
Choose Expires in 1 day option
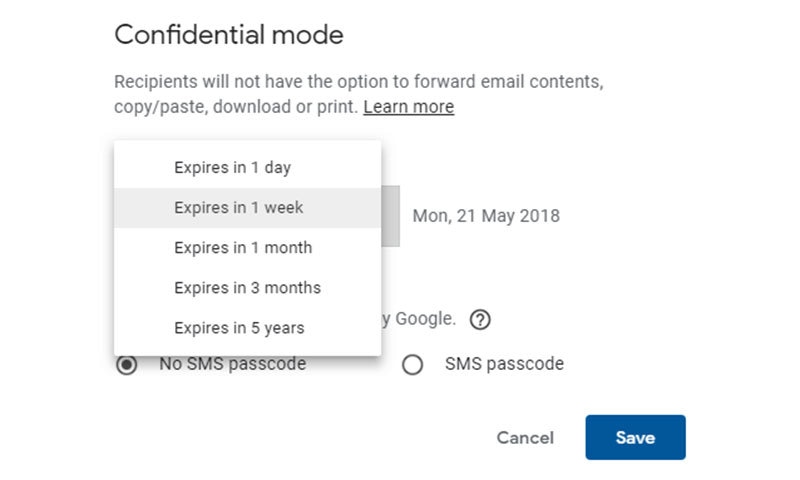coord(247,167)
